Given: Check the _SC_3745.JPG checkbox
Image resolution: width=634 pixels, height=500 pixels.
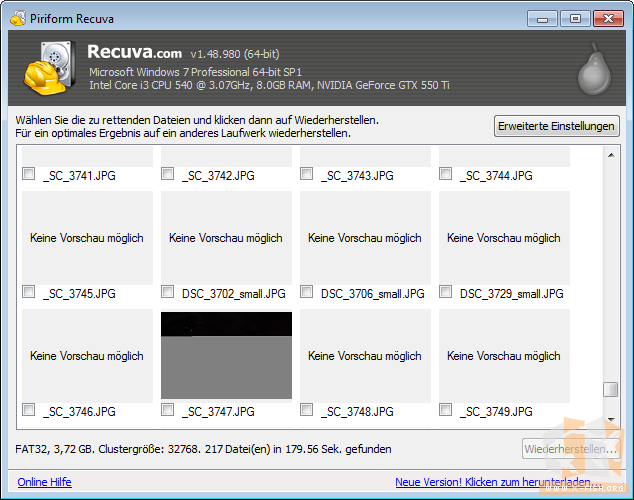Looking at the screenshot, I should [x=28, y=292].
